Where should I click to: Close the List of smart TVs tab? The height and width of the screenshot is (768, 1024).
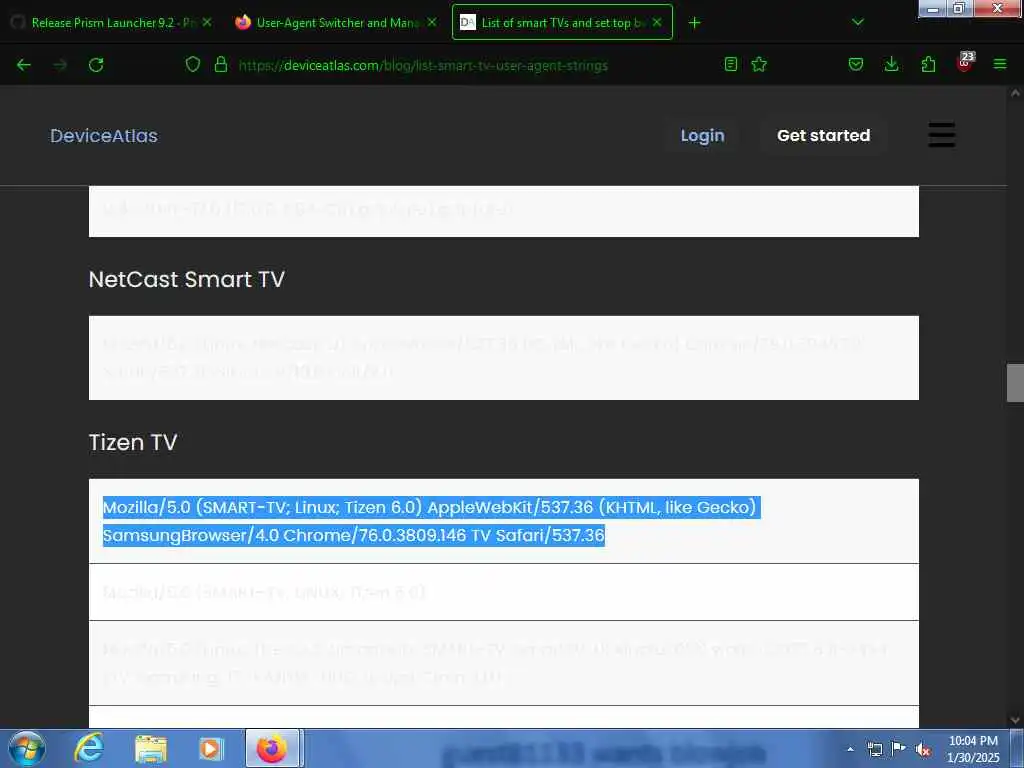(x=657, y=22)
